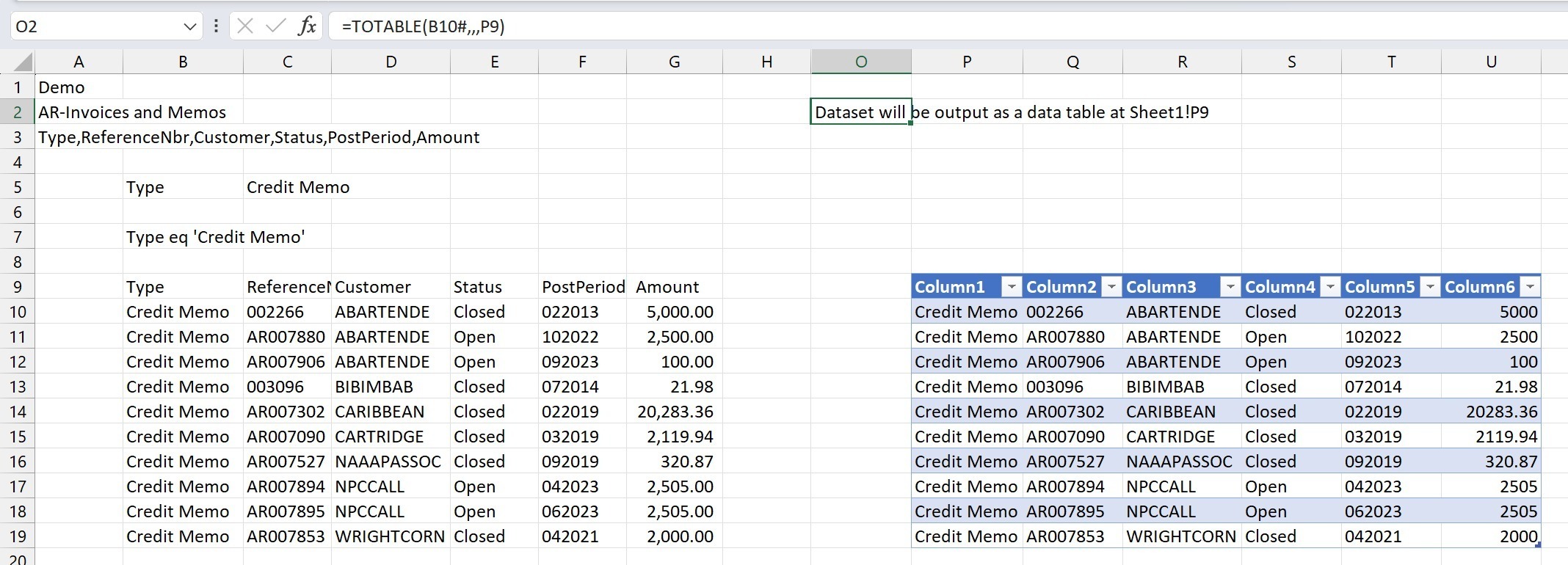
Task: Select row 5 header
Action: (18, 187)
